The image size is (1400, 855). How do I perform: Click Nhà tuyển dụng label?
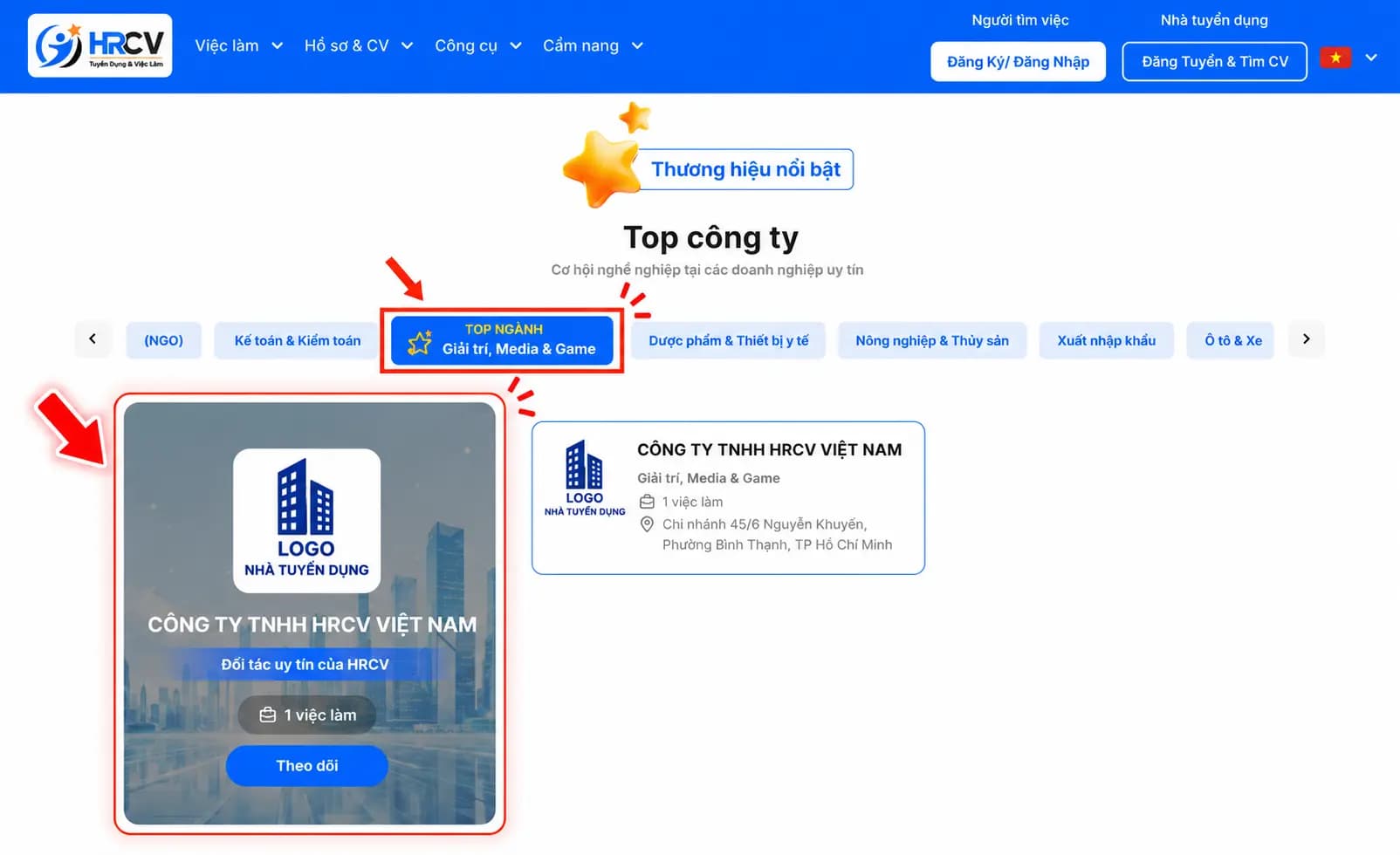click(x=1214, y=20)
